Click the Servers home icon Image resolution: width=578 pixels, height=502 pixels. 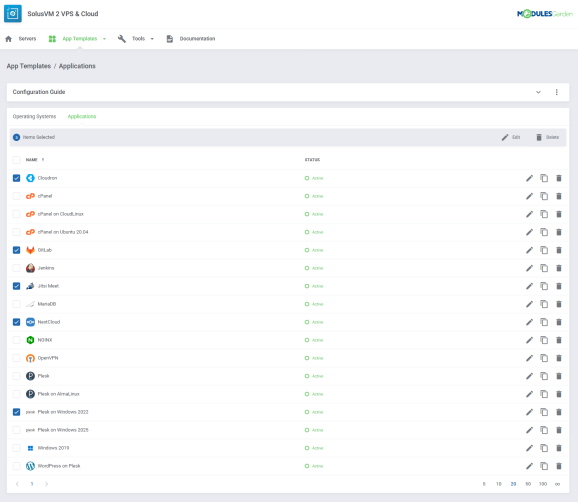click(x=8, y=39)
